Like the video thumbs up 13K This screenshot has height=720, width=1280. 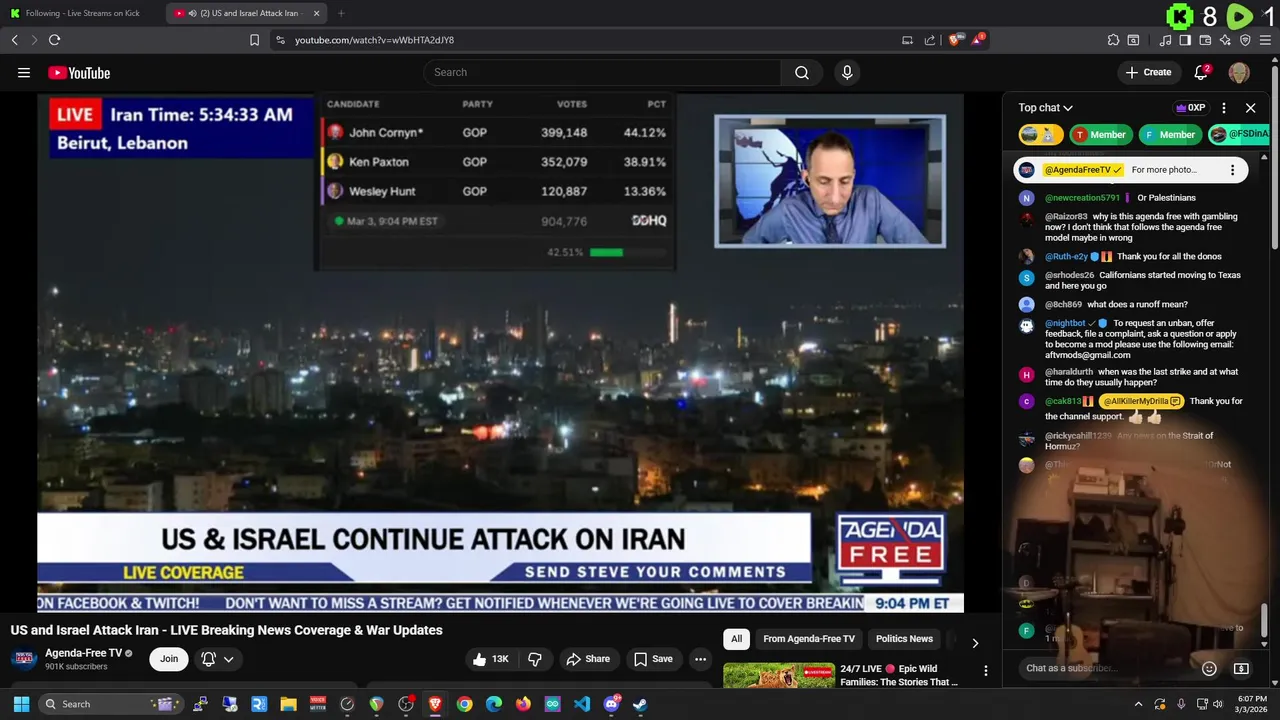(491, 659)
